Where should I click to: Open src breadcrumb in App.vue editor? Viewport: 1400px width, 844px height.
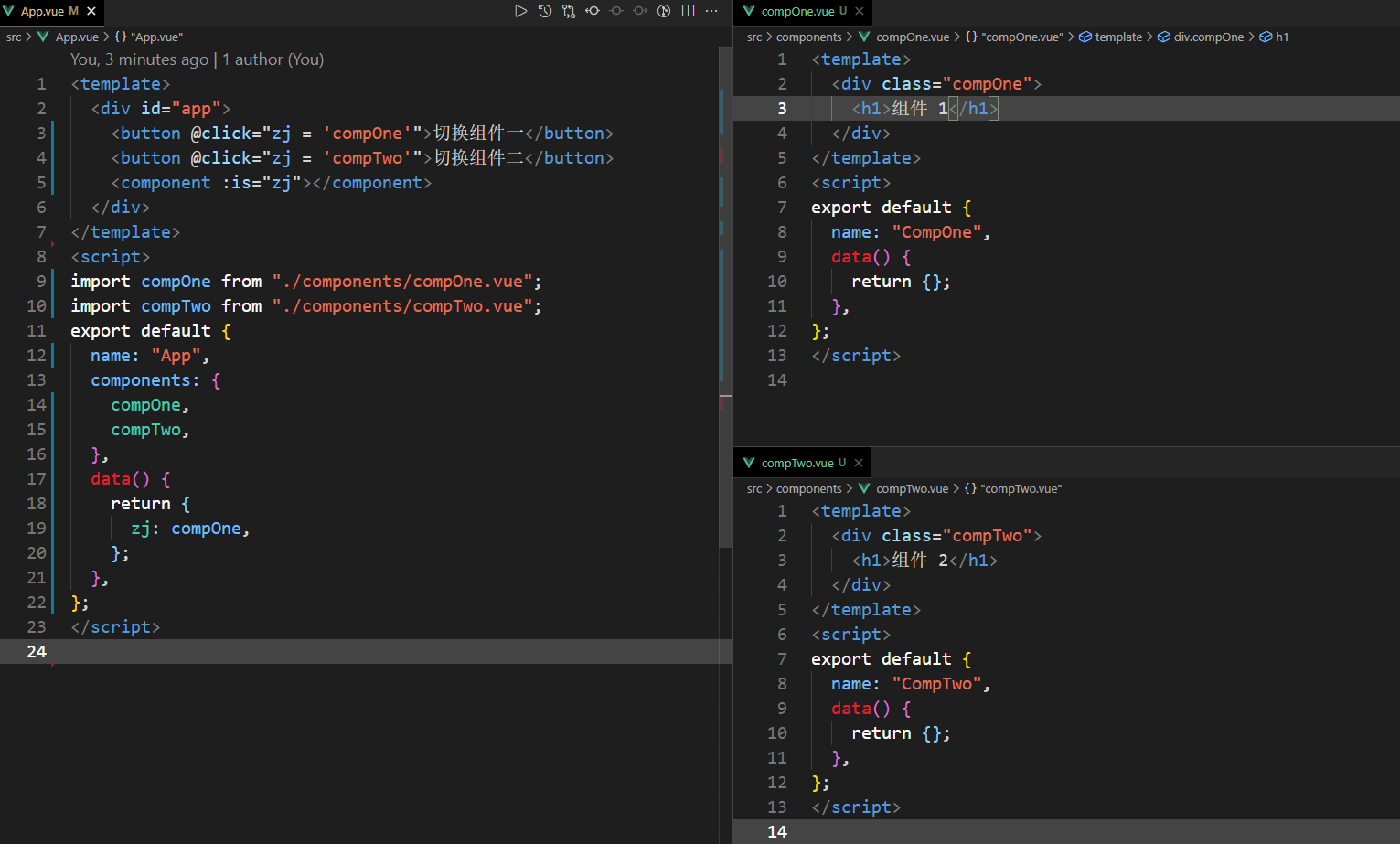(14, 37)
